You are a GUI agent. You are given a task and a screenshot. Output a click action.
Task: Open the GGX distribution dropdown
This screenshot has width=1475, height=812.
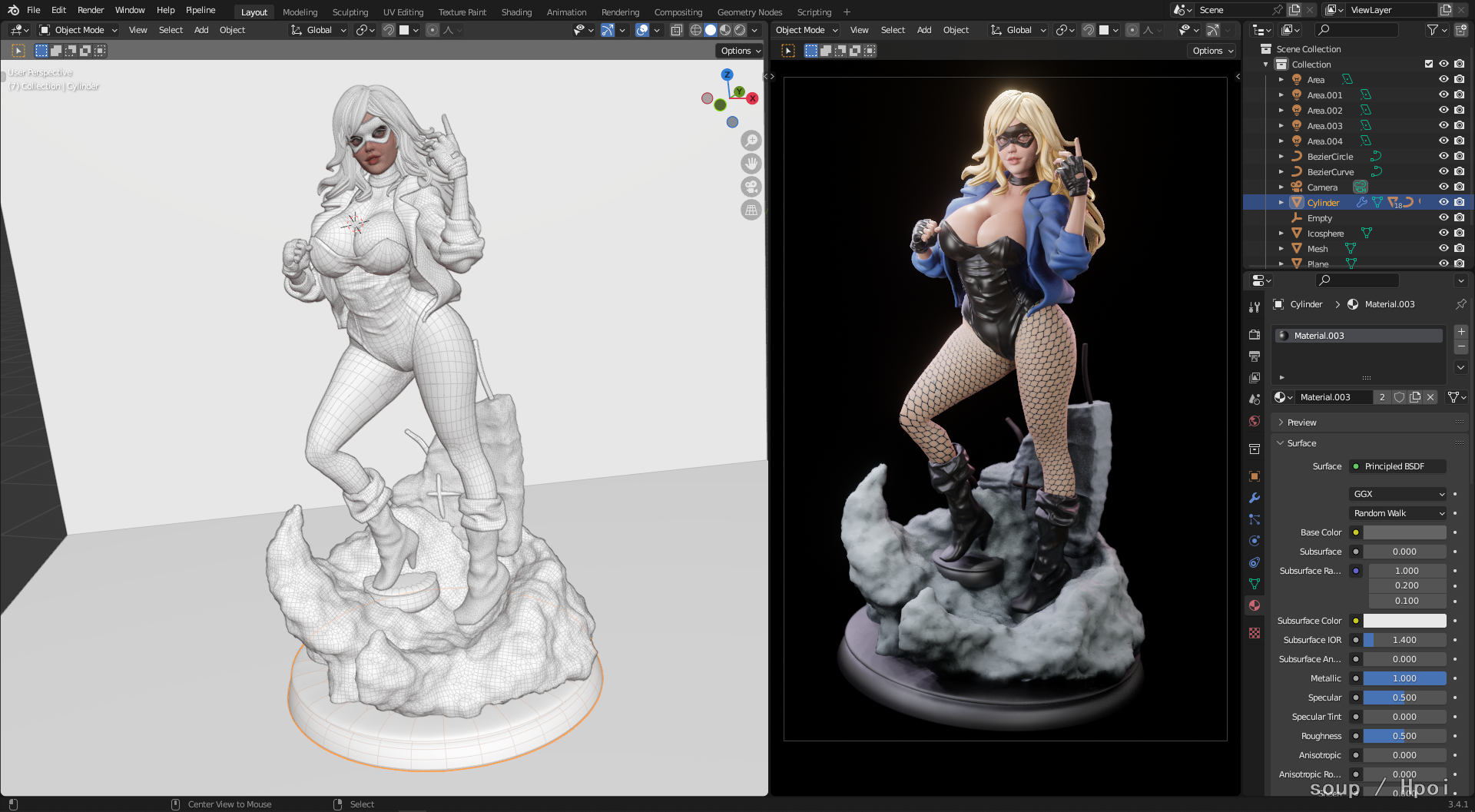coord(1398,494)
